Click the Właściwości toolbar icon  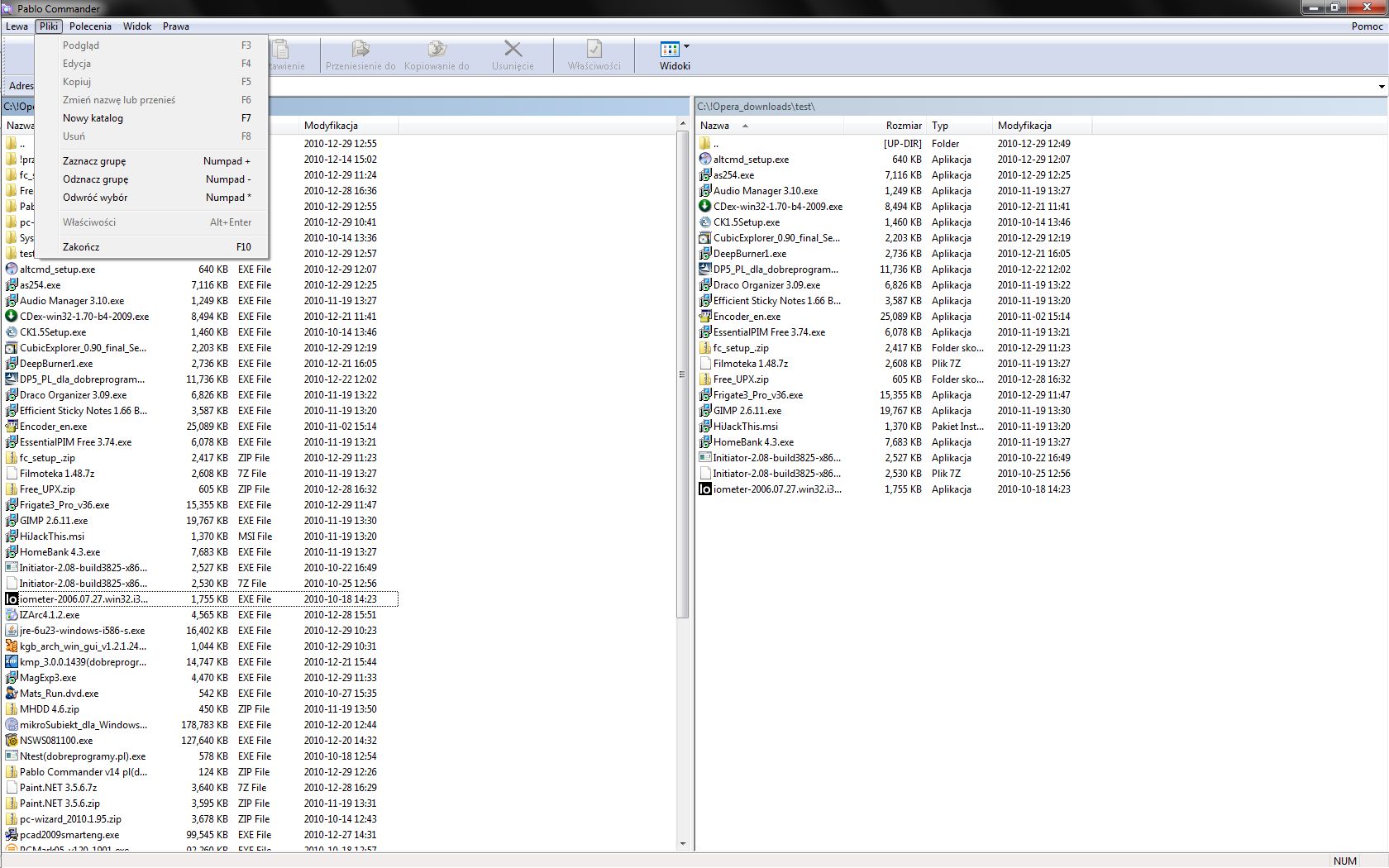594,49
